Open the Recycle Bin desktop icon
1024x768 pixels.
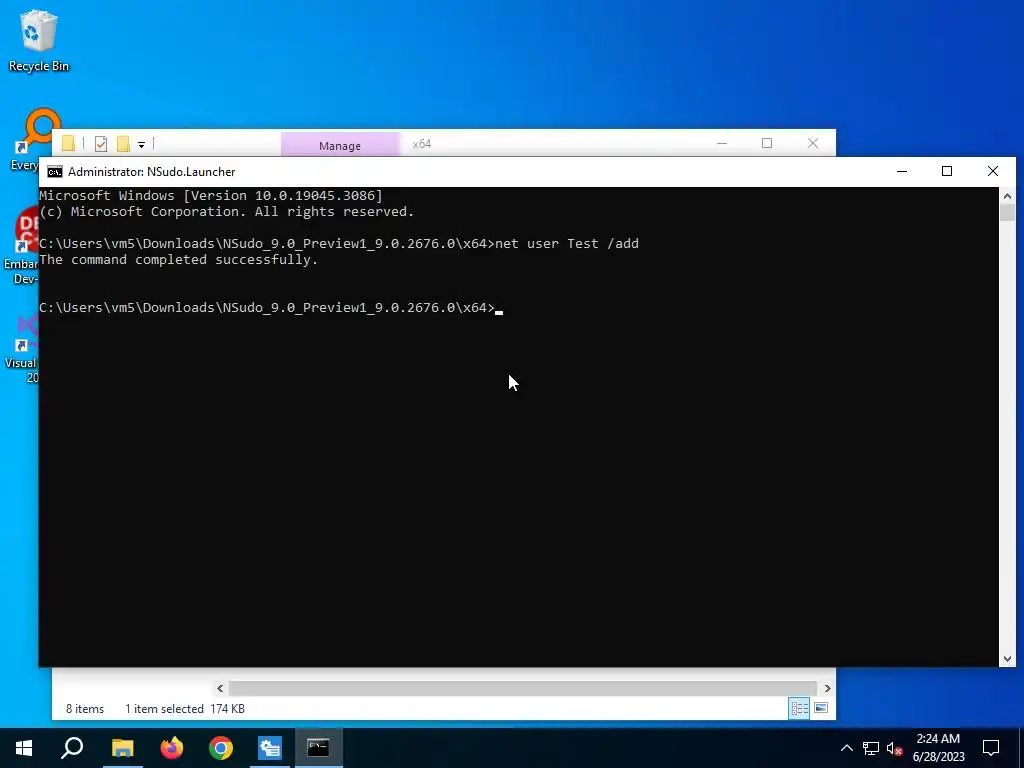[x=38, y=40]
